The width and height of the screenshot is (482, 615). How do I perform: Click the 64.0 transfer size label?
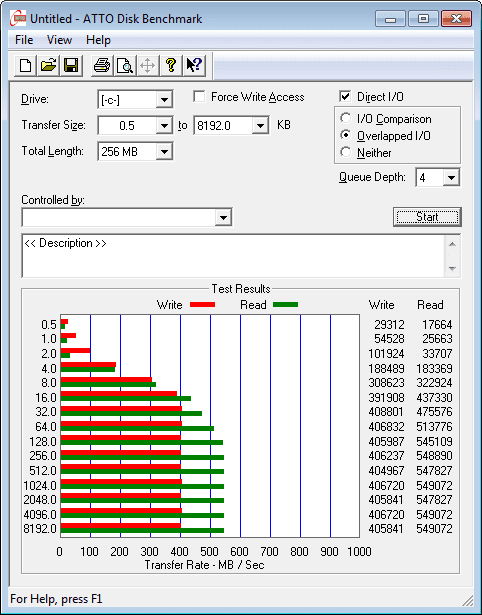(46, 427)
